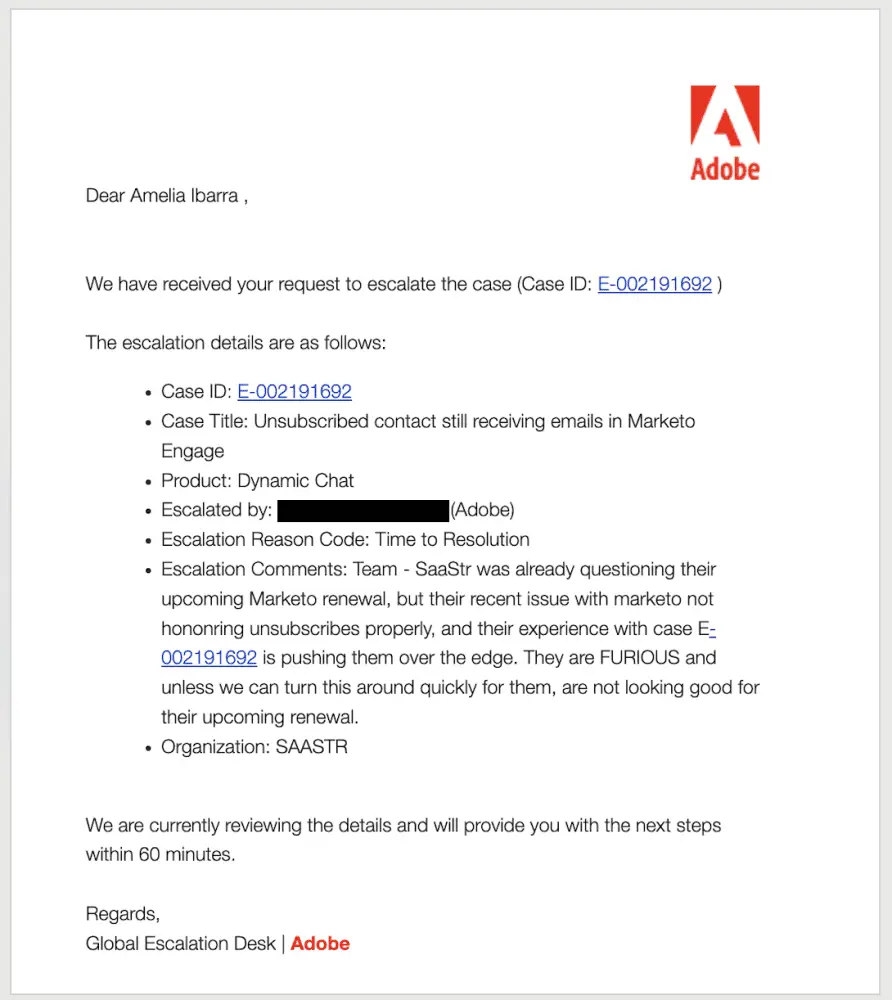Click the Adobe logo icon in the header
The image size is (892, 1000).
pyautogui.click(x=724, y=117)
